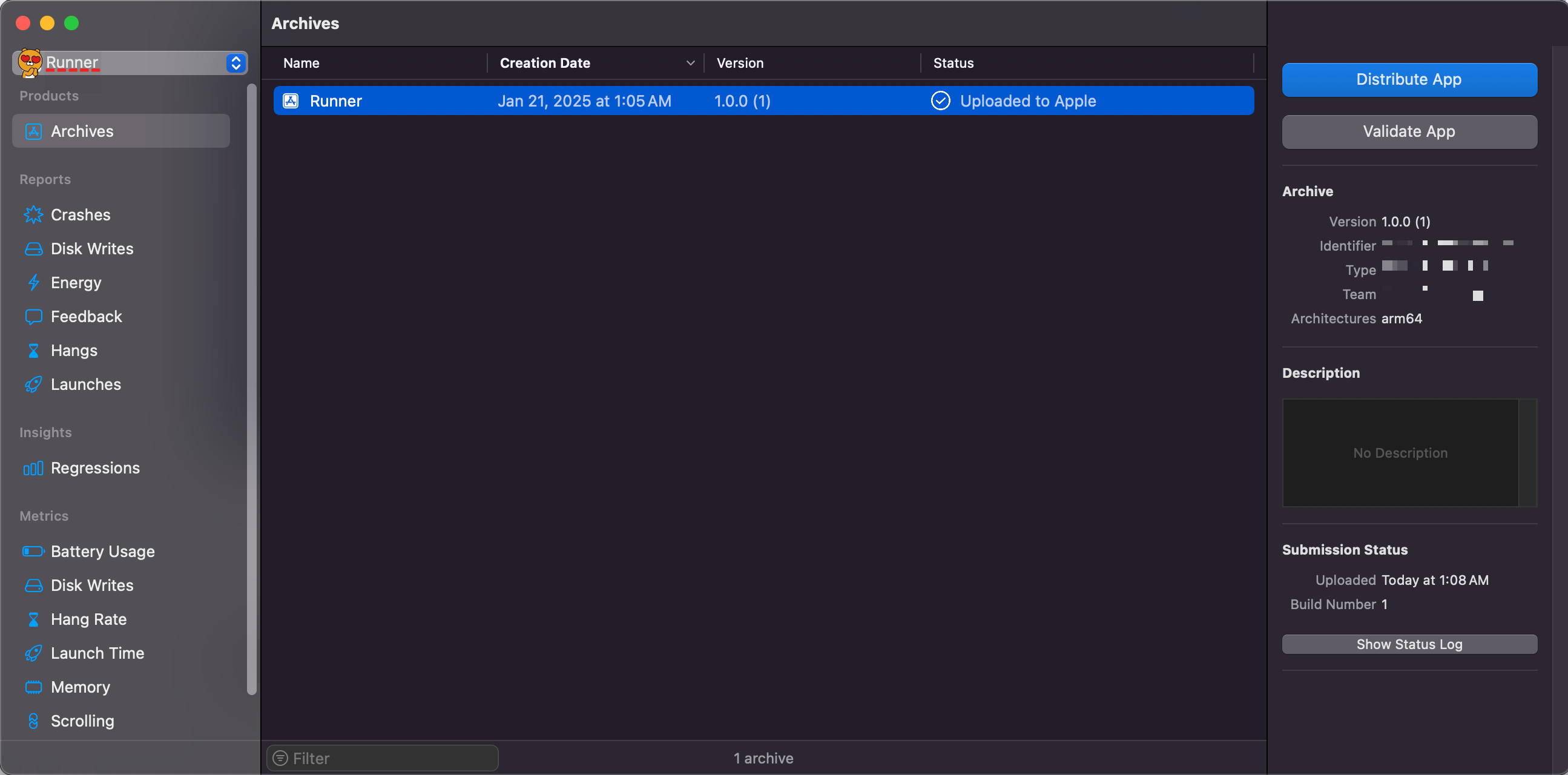This screenshot has height=775, width=1568.
Task: Open Battery Usage metrics
Action: pos(103,552)
